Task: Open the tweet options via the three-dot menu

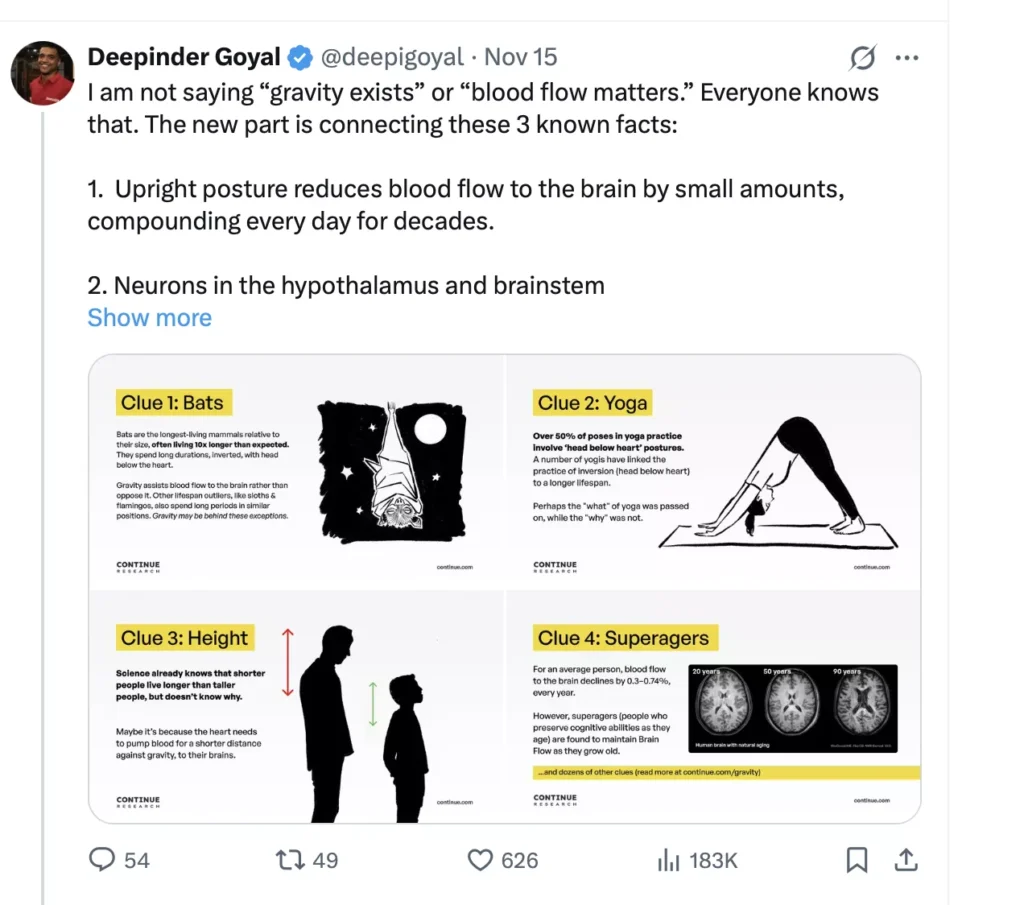Action: 908,57
